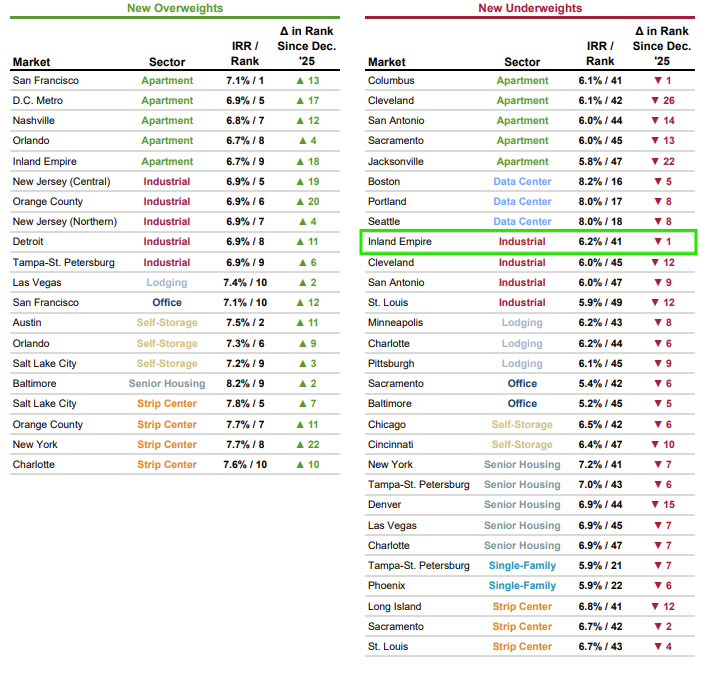
Task: Click 'Lodging' sector in the Pittsburgh row
Action: click(x=522, y=363)
